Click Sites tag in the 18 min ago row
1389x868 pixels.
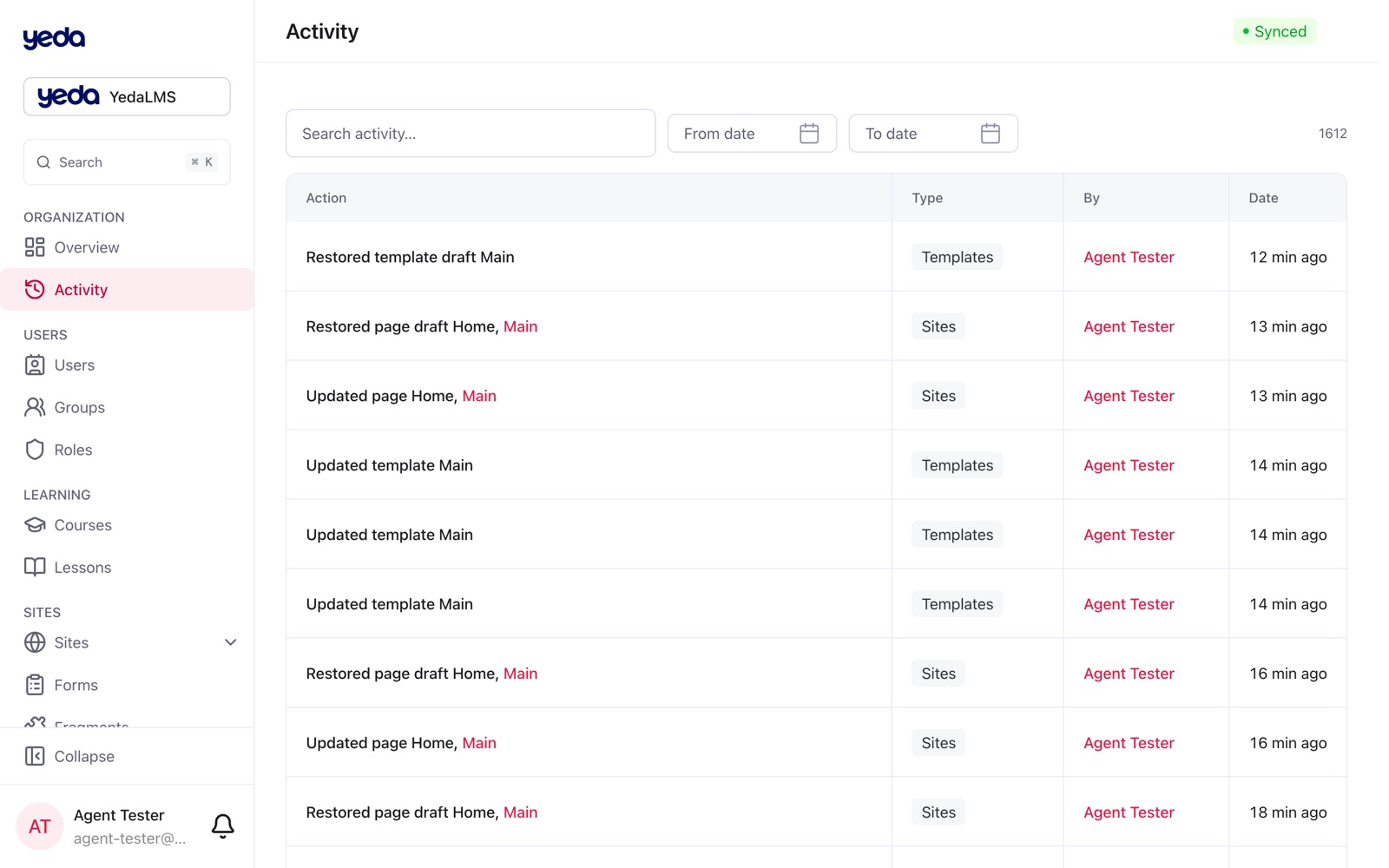pyautogui.click(x=938, y=812)
